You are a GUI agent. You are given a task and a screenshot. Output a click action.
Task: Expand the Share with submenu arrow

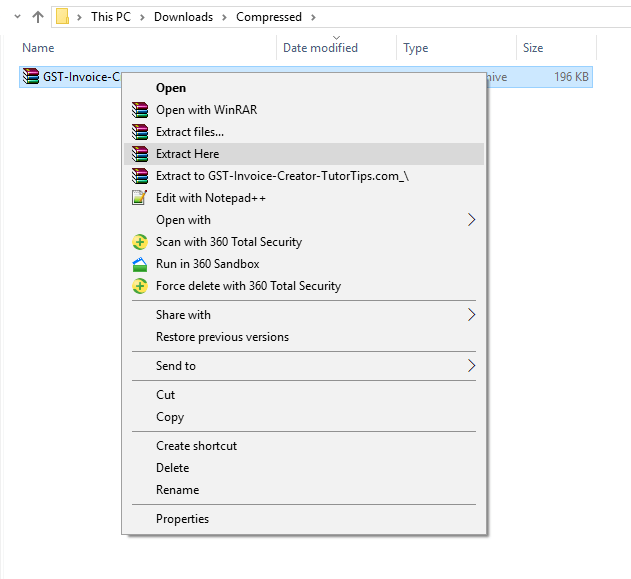tap(471, 315)
